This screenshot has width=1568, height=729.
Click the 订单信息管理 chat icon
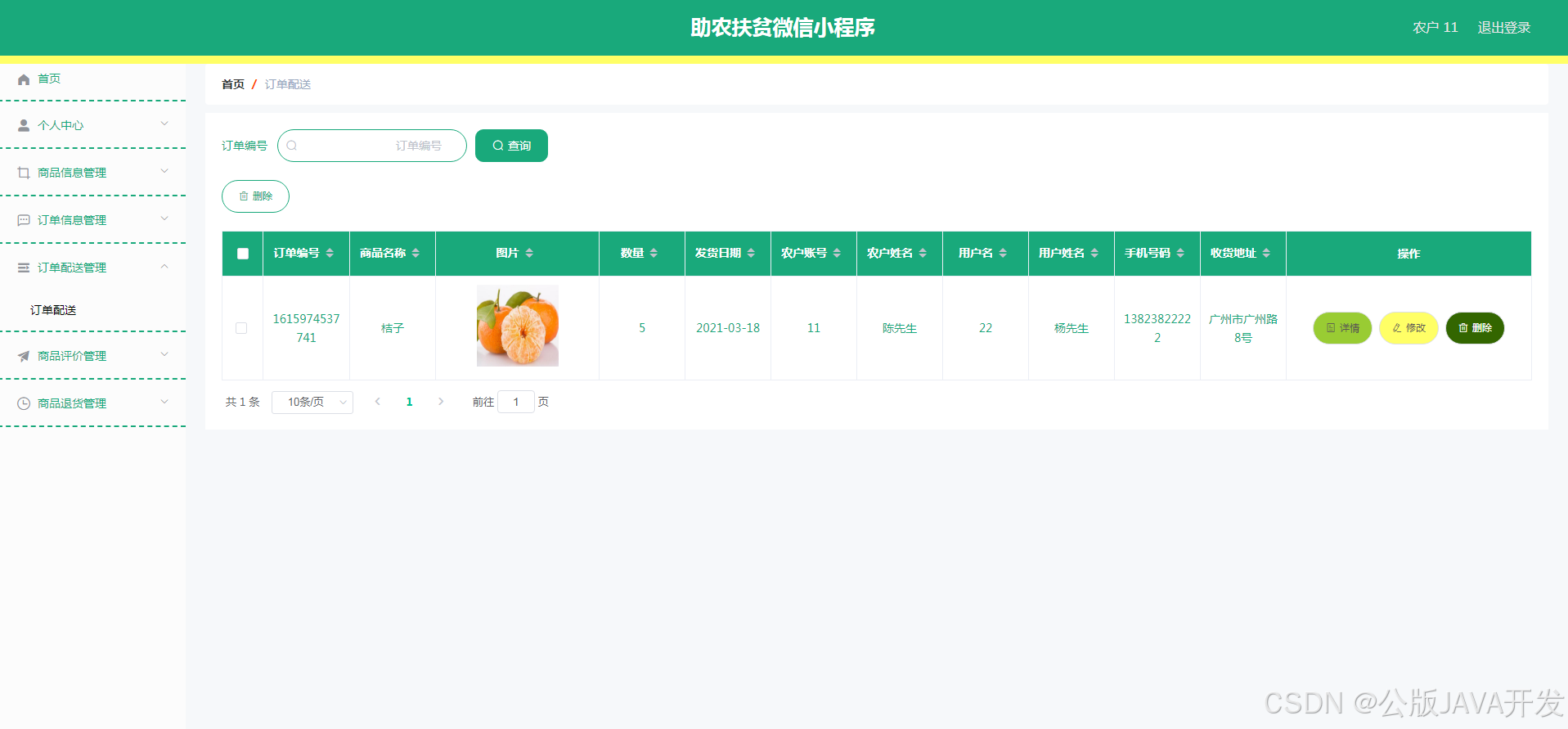[24, 220]
